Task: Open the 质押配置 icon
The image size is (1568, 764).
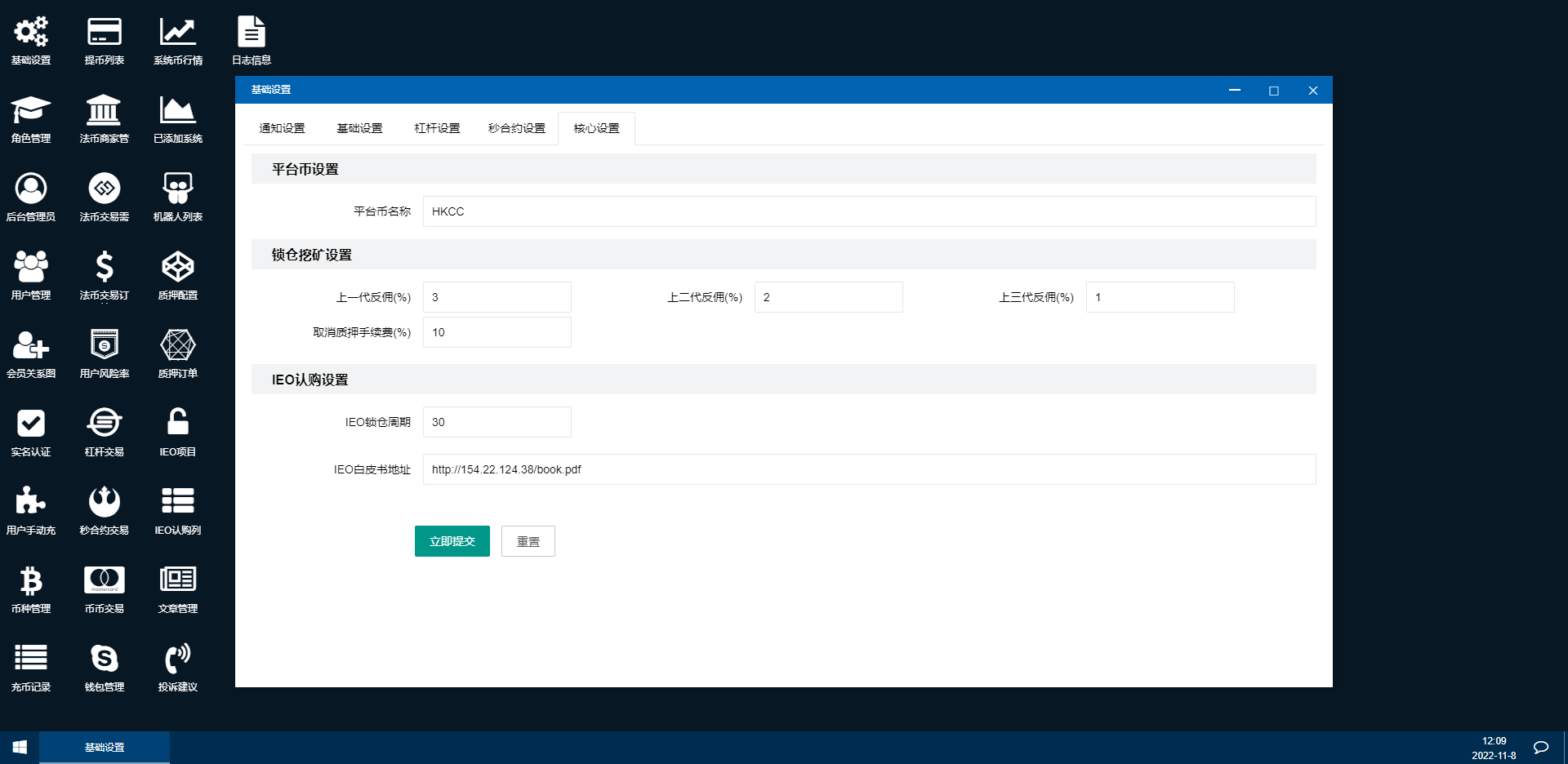Action: (x=178, y=267)
